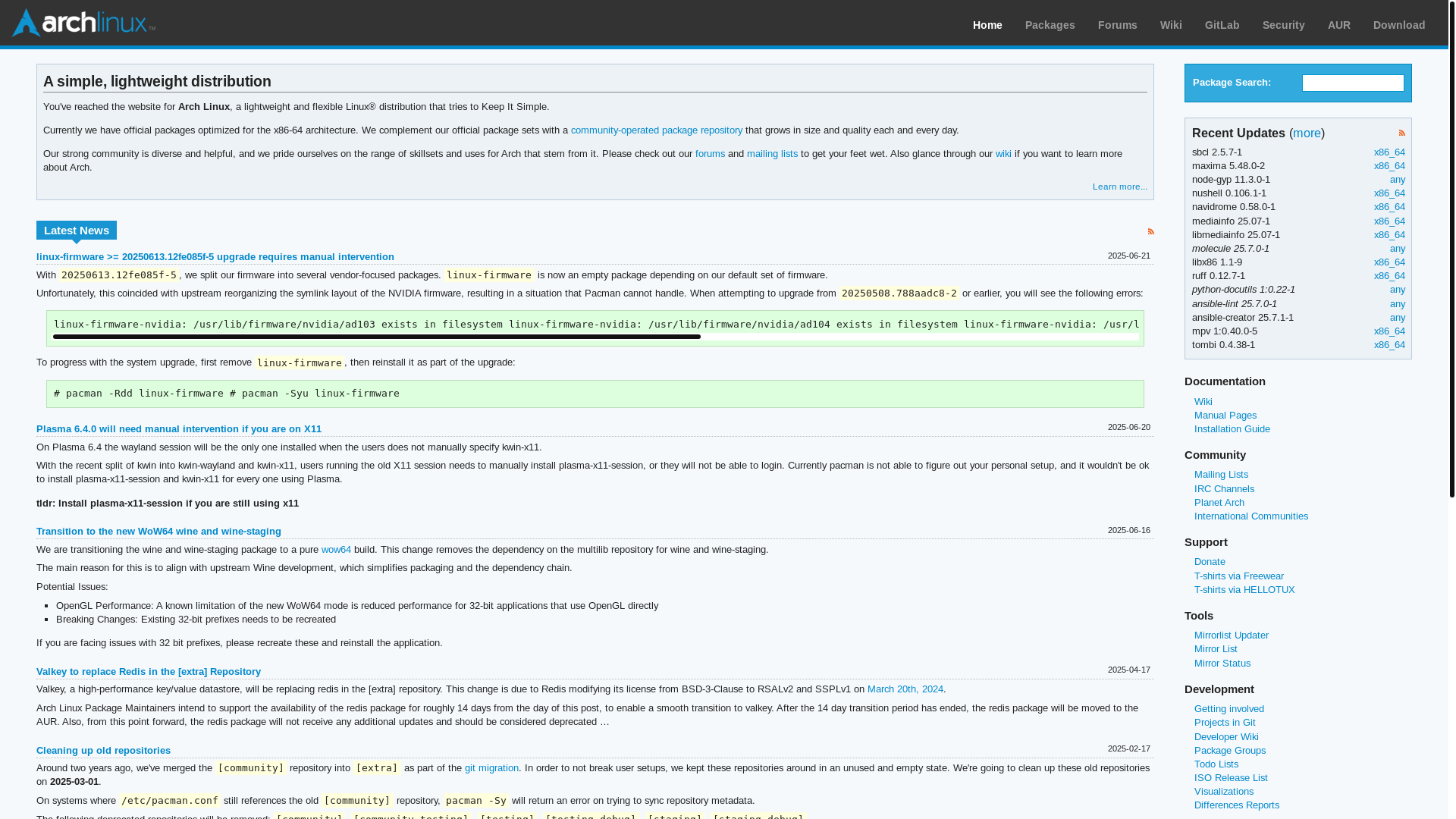Open Projects in Git link
1456x819 pixels.
[1224, 723]
